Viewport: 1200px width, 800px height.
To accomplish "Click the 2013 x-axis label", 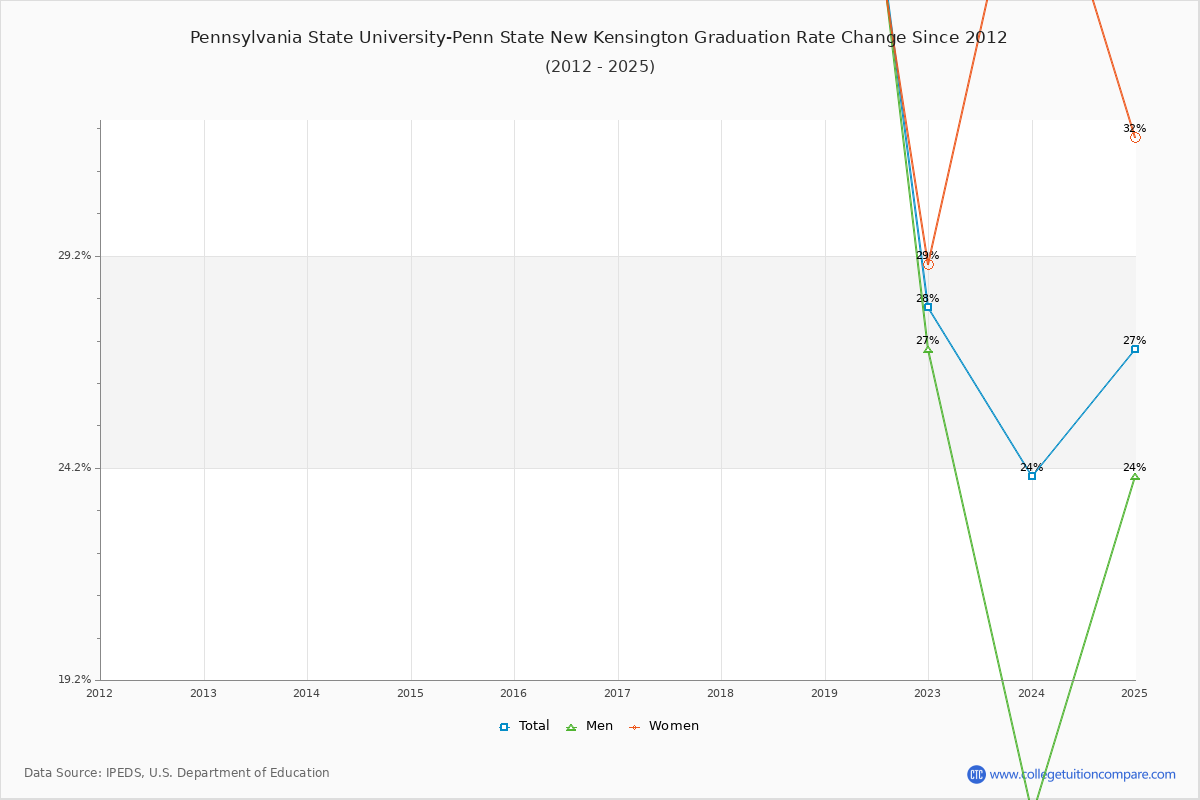I will (203, 693).
